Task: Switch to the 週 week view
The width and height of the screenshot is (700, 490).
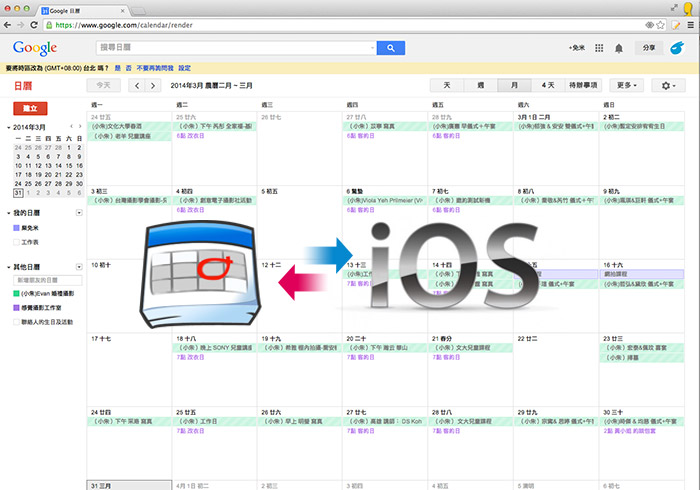Action: (481, 85)
